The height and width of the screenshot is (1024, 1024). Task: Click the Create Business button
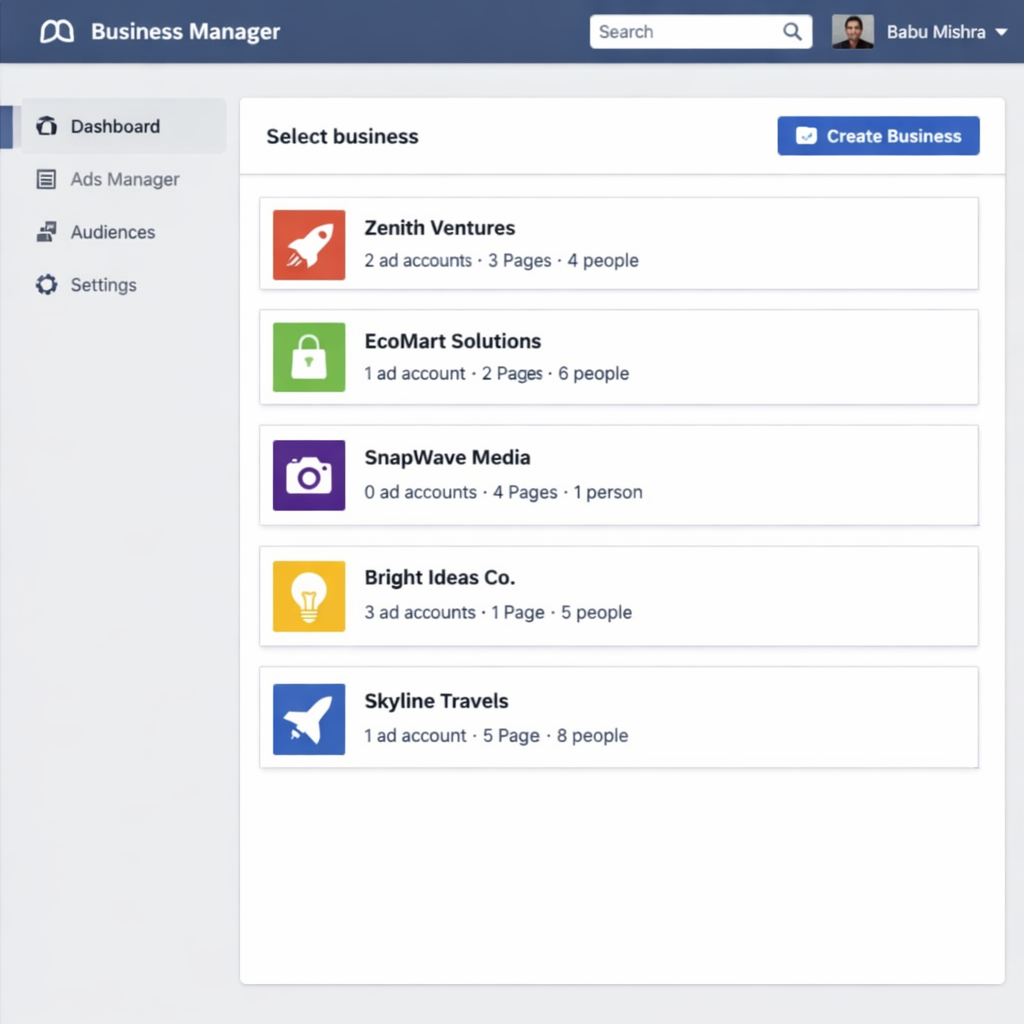tap(878, 136)
